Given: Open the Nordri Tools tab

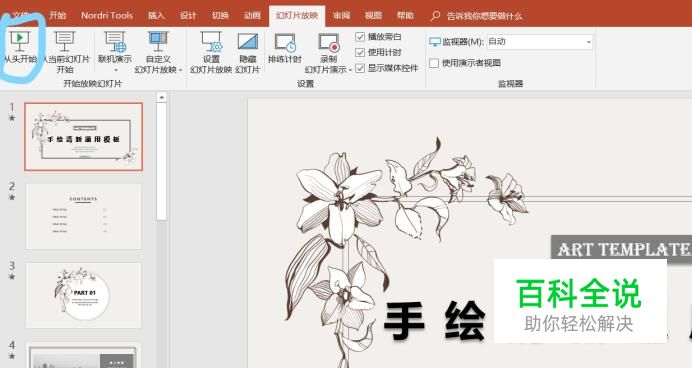Looking at the screenshot, I should coord(107,15).
